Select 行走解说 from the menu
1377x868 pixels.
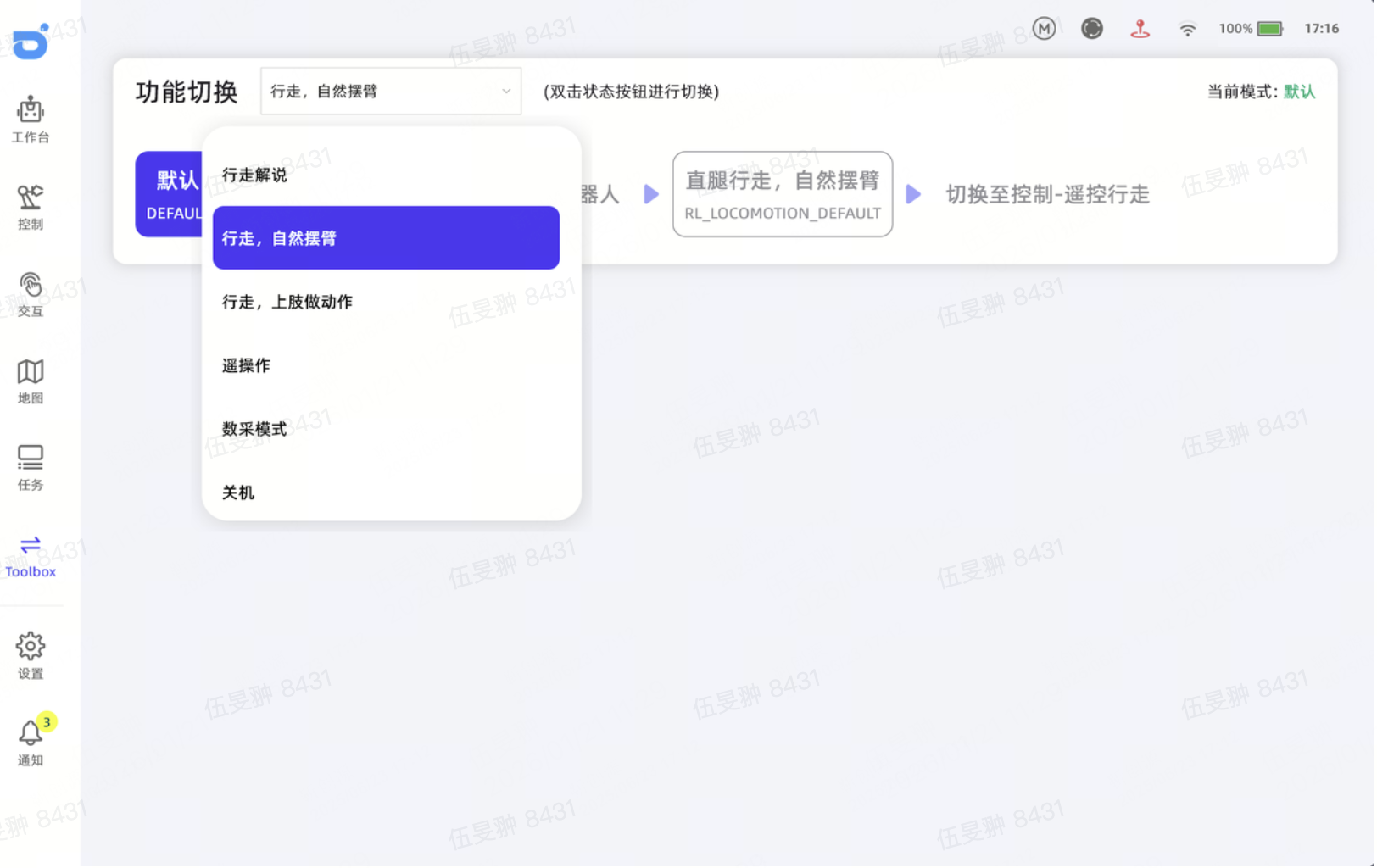[x=254, y=175]
